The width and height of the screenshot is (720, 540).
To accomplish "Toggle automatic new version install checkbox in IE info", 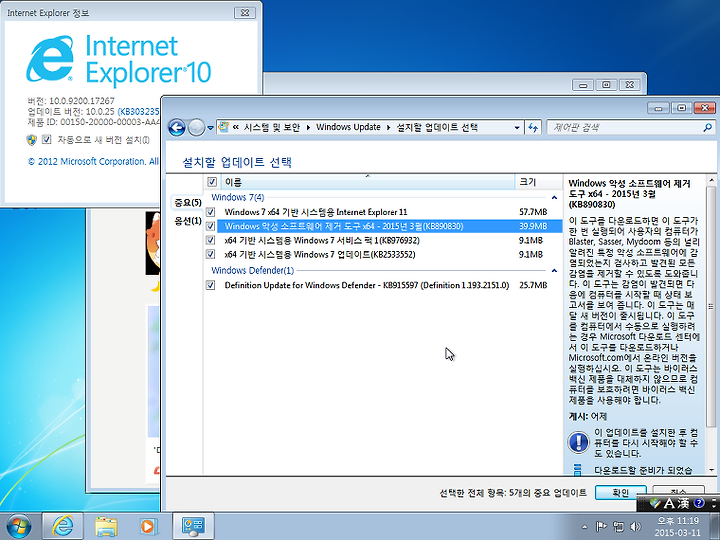I will (46, 139).
